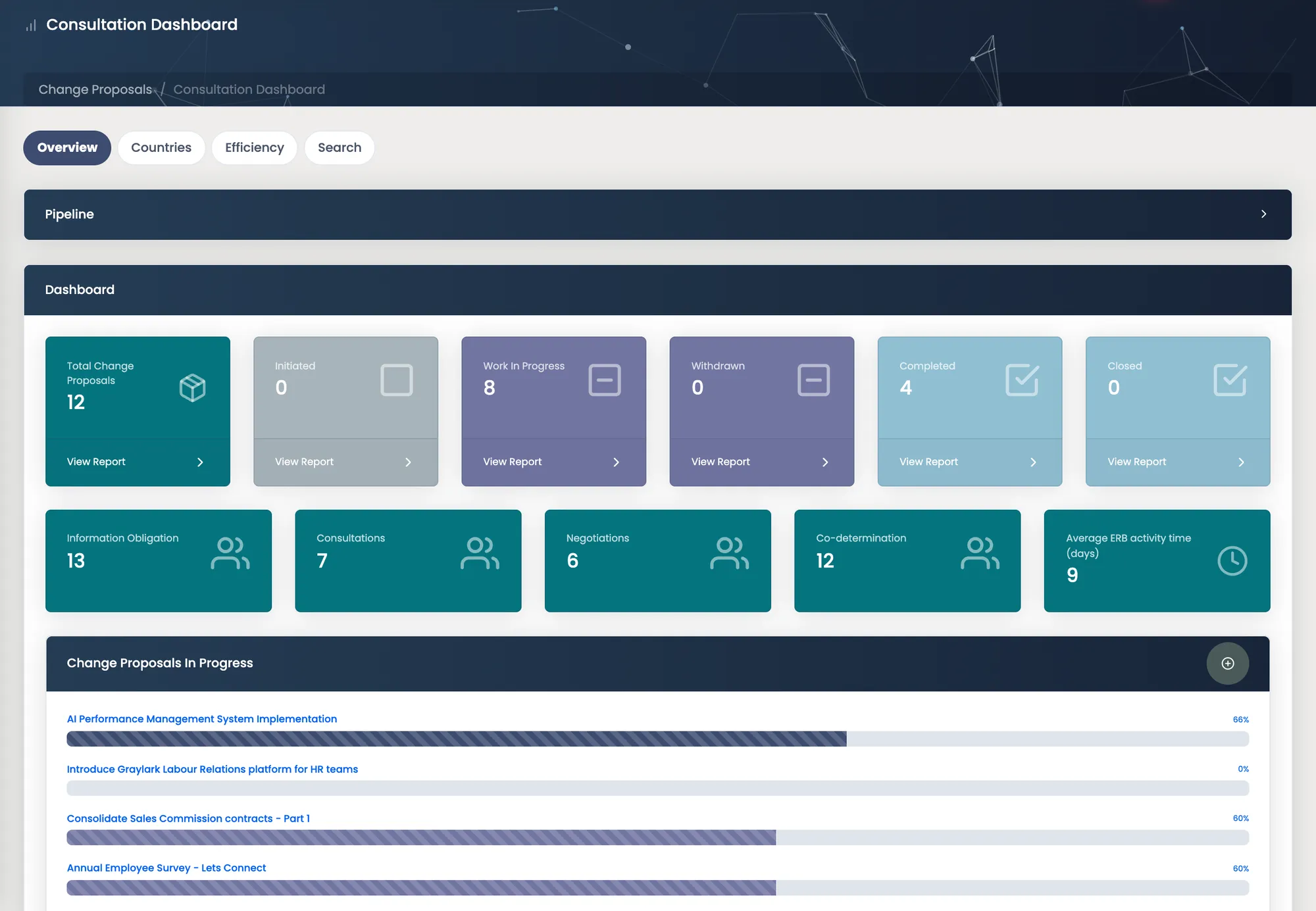Open View Report chevron on Initiated card

pos(408,462)
